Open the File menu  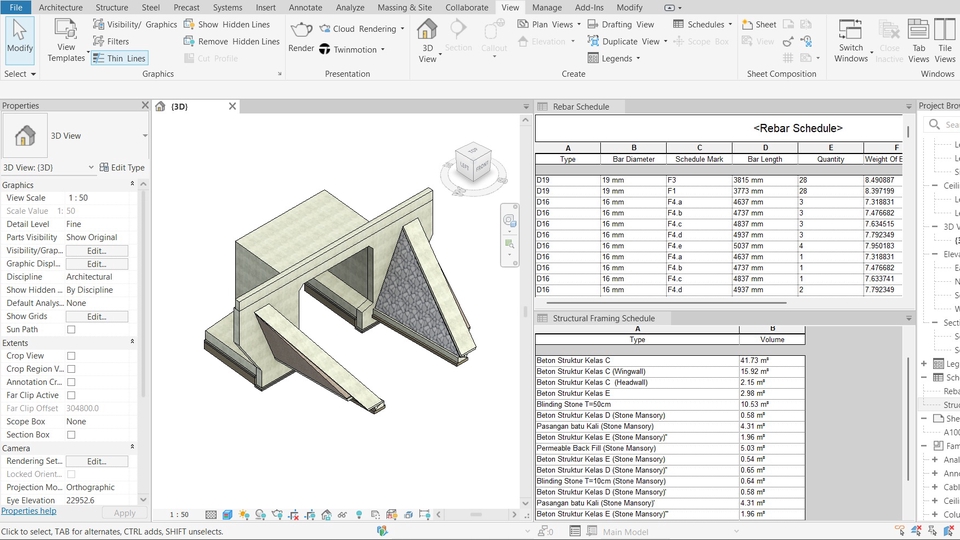point(16,7)
